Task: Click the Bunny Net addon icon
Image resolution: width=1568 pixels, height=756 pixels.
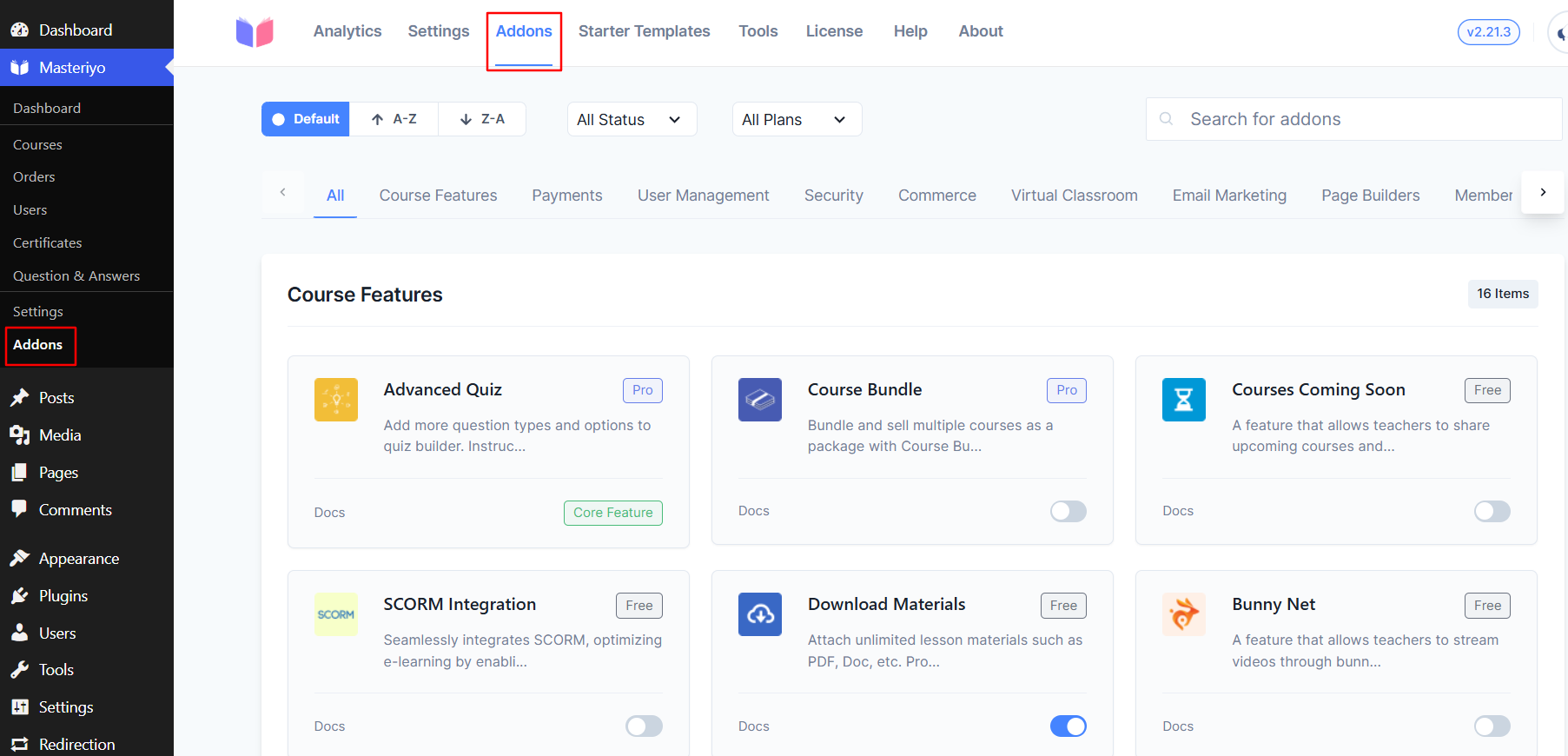Action: tap(1184, 614)
